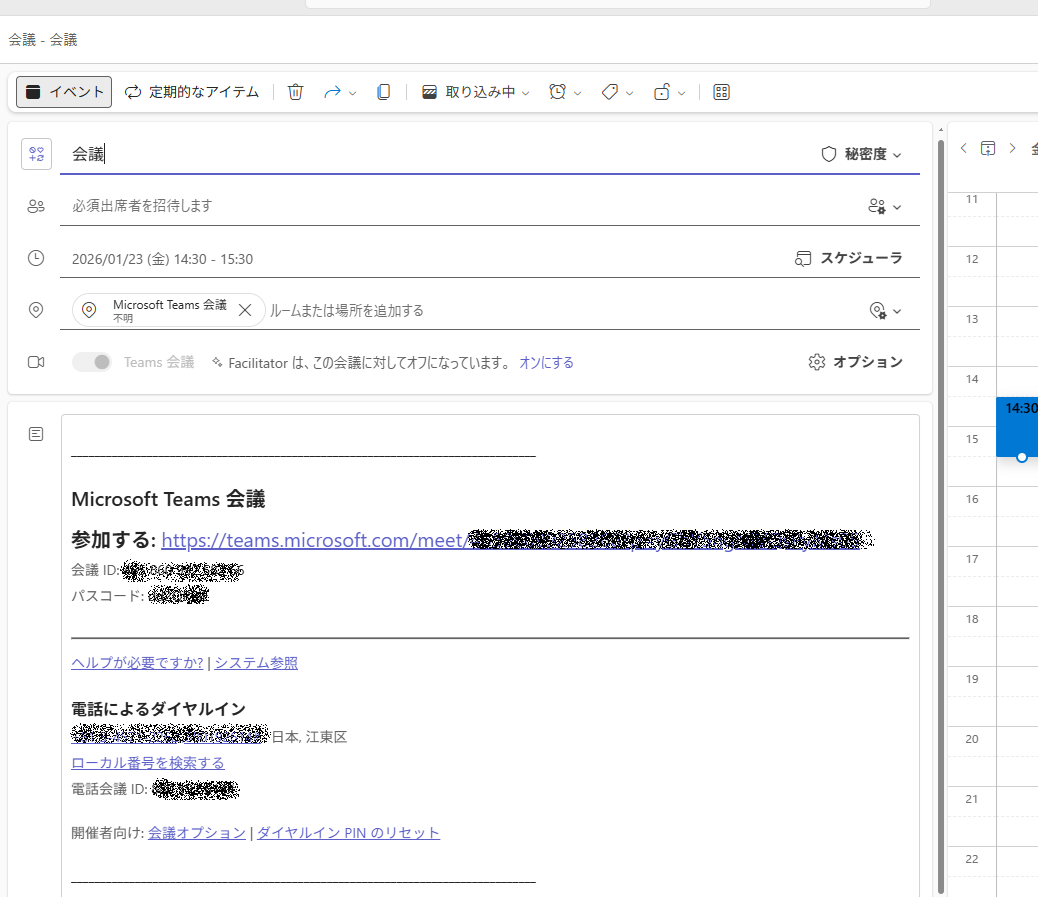The width and height of the screenshot is (1038, 897).
Task: Click the forward arrow icon
Action: (x=332, y=92)
